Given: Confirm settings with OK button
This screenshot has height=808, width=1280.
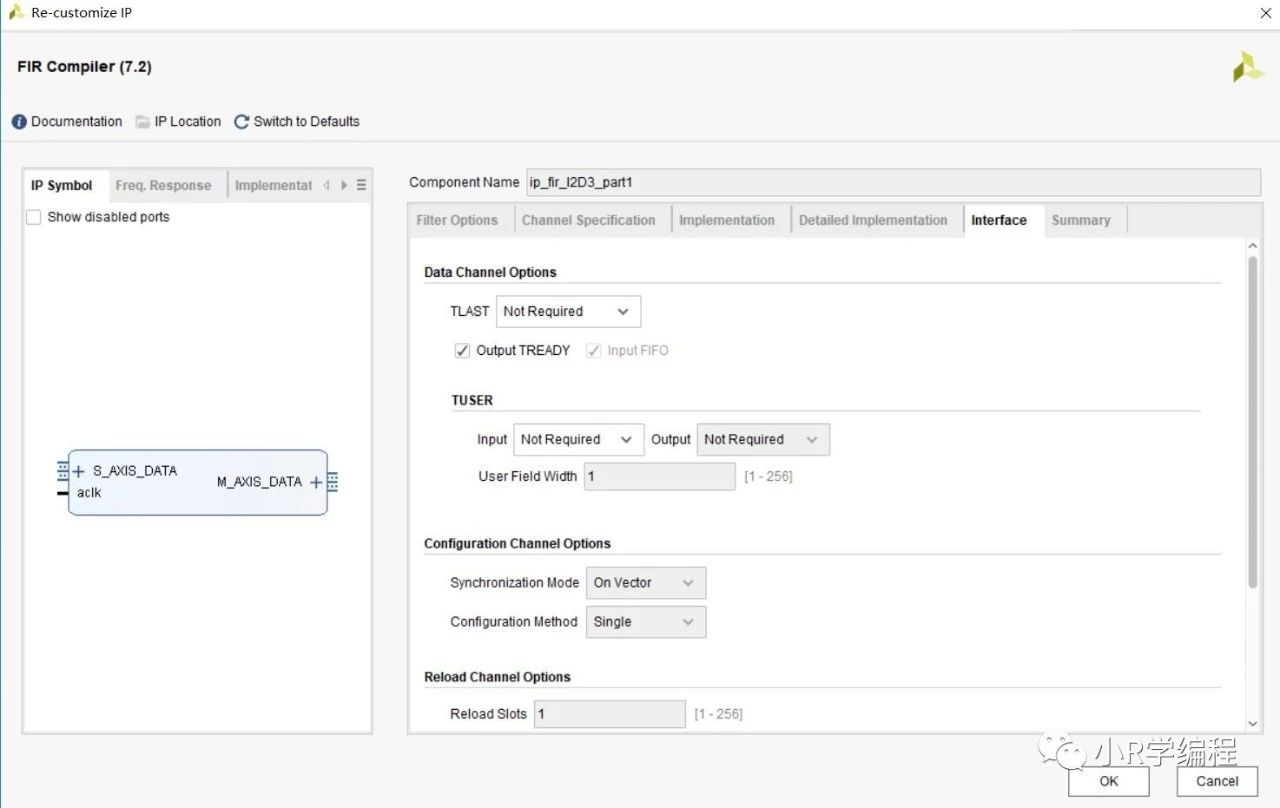Looking at the screenshot, I should tap(1108, 781).
